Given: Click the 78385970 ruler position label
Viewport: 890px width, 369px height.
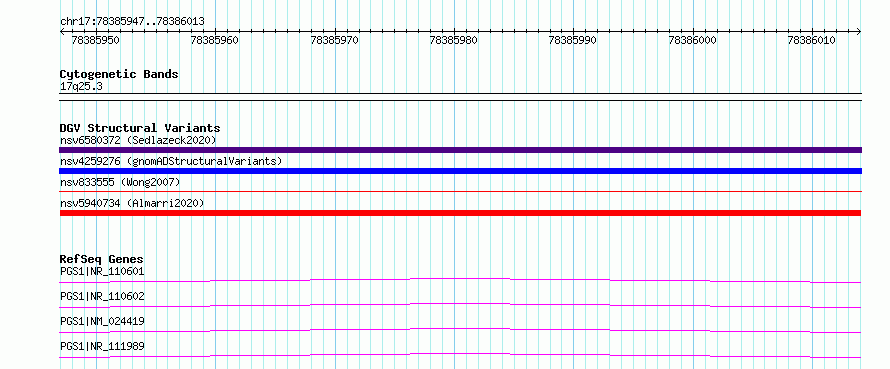Looking at the screenshot, I should [x=334, y=40].
